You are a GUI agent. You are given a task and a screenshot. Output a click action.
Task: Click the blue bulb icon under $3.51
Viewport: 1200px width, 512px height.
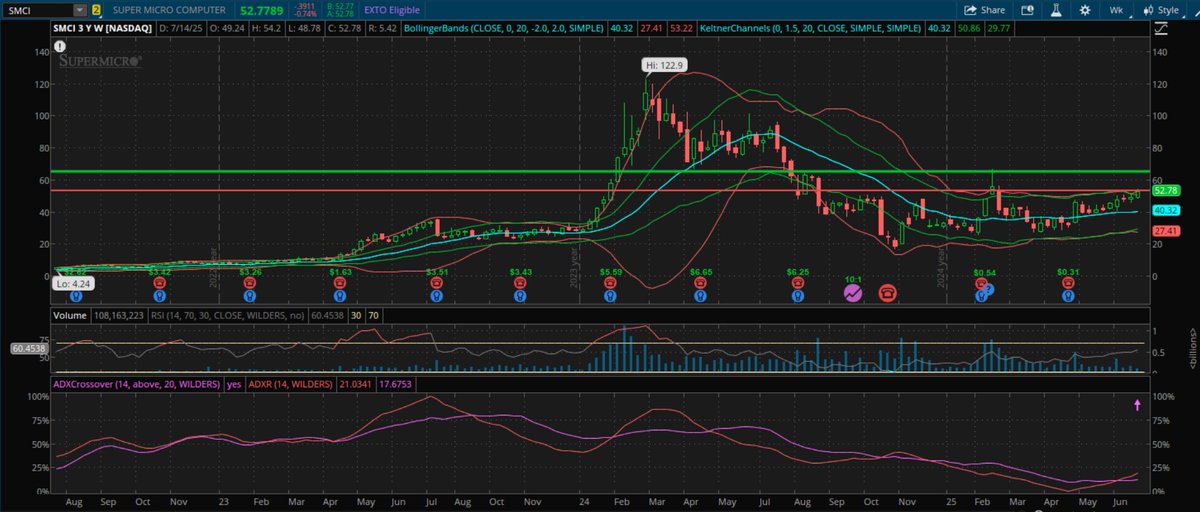tap(437, 296)
